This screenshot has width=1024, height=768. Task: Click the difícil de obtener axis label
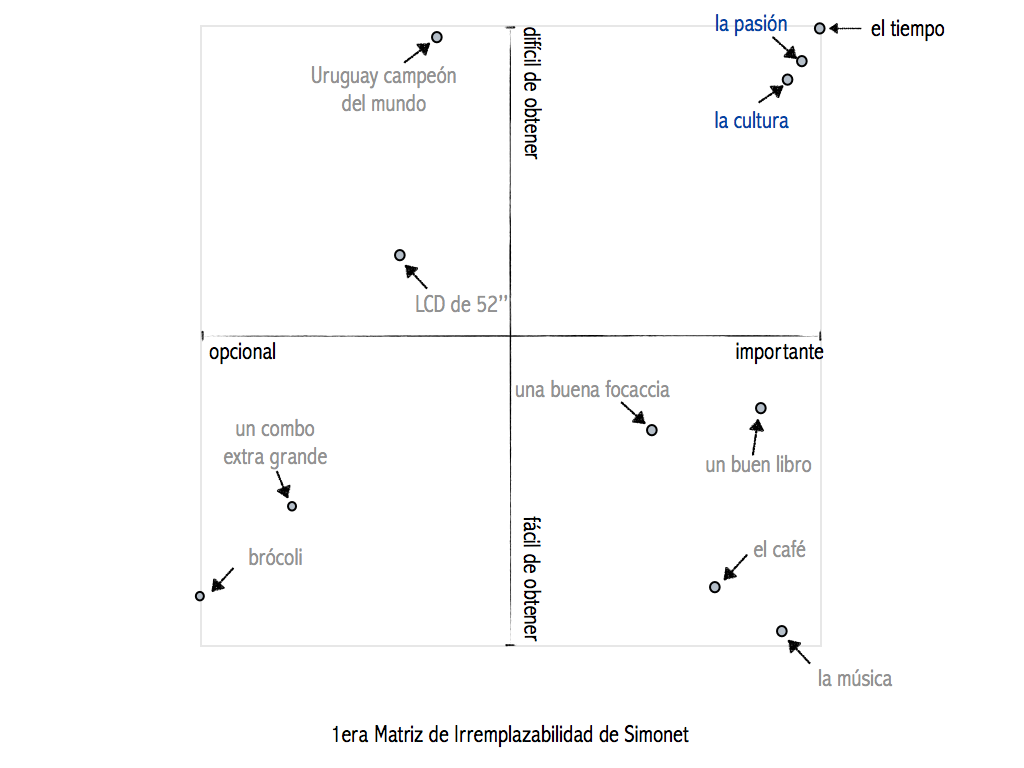(531, 92)
